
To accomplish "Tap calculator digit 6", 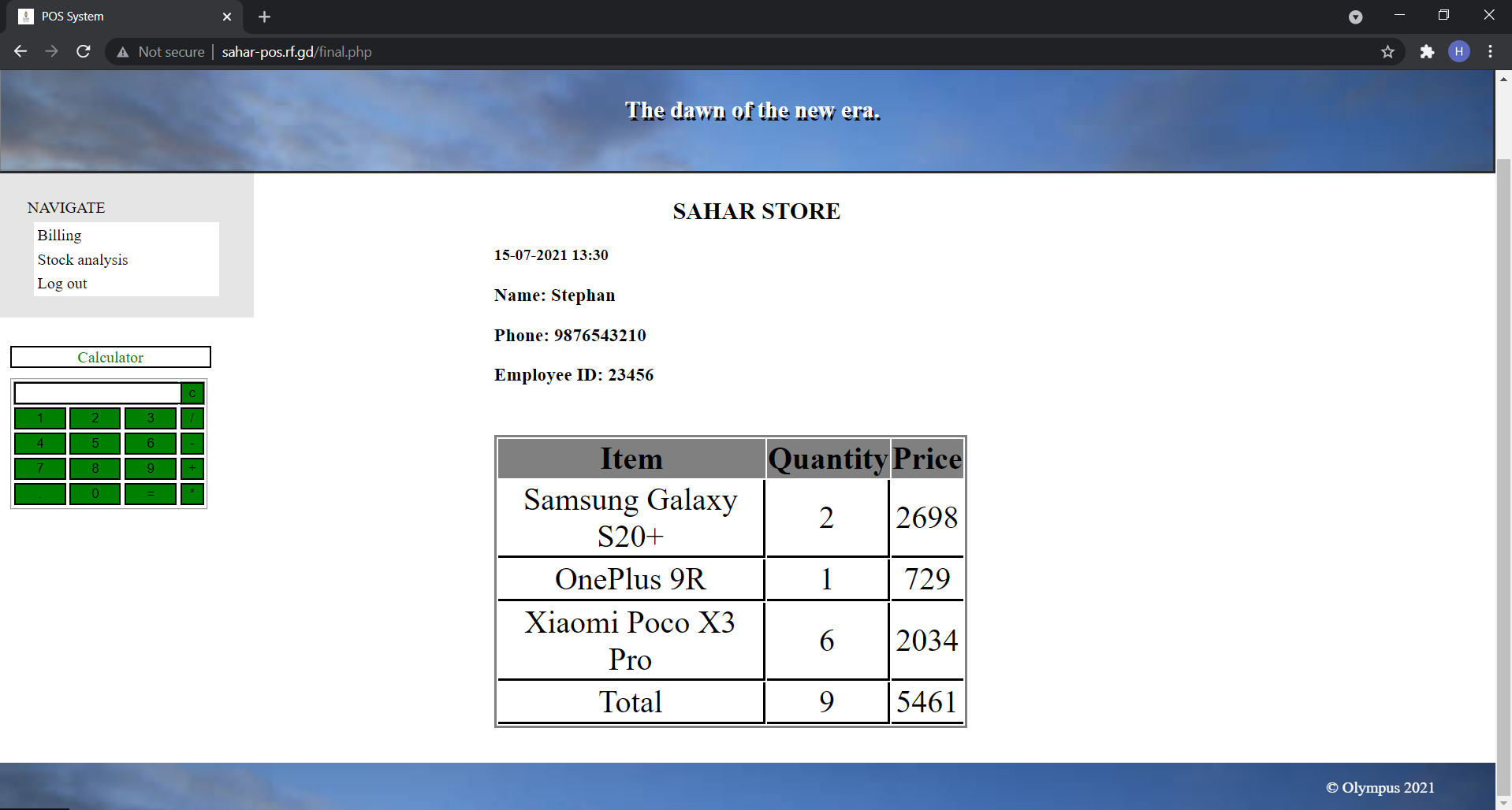I will point(151,444).
